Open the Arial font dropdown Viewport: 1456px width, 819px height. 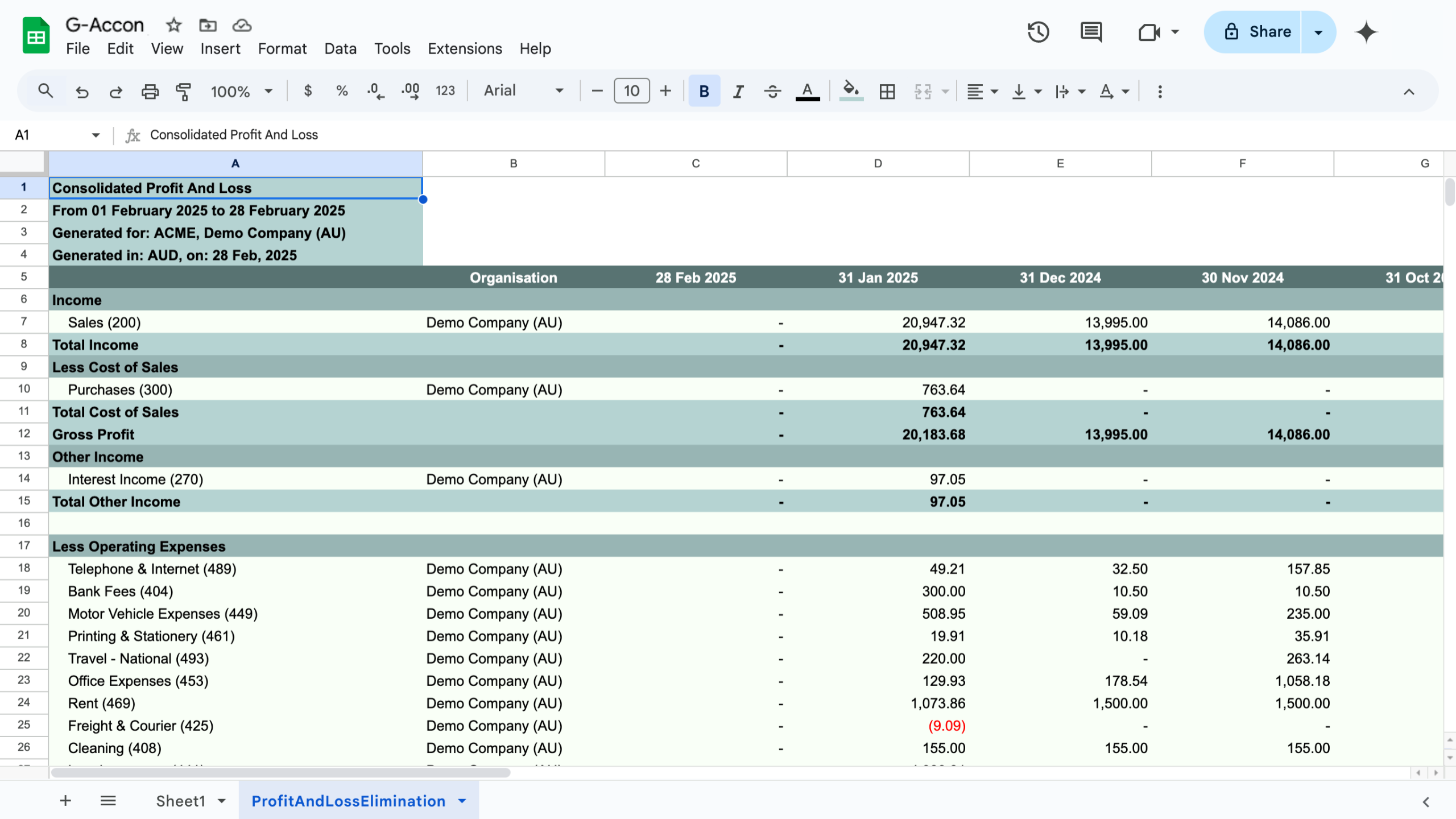[x=523, y=91]
